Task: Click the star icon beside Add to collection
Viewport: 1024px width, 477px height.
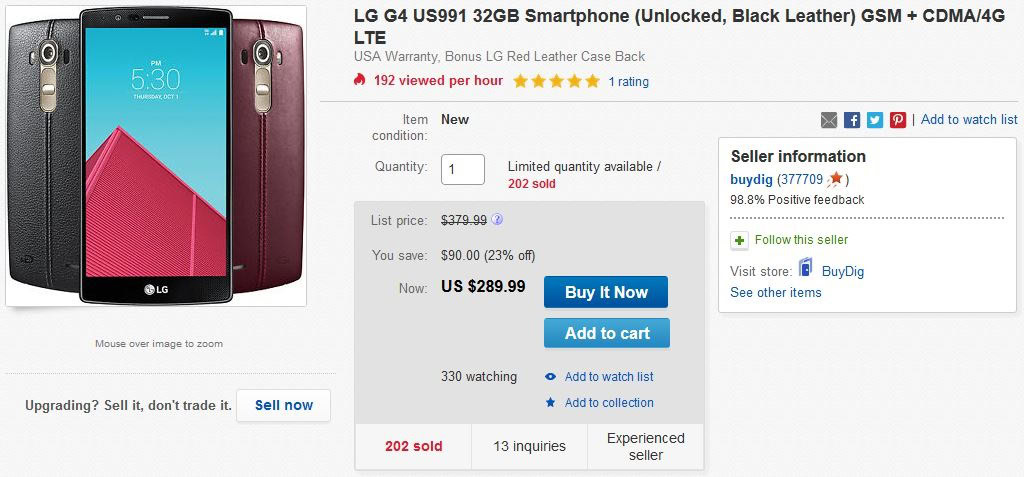Action: point(551,402)
